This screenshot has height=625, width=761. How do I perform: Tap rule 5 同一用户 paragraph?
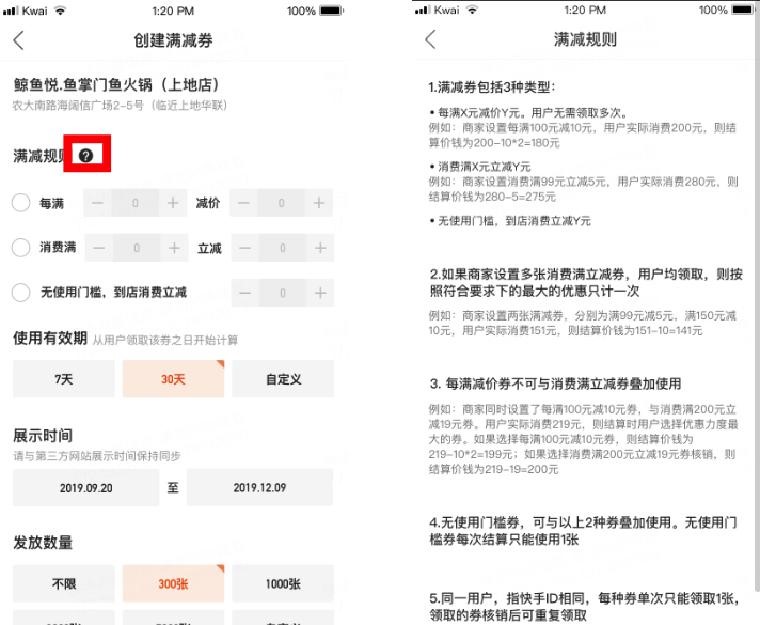tap(584, 607)
